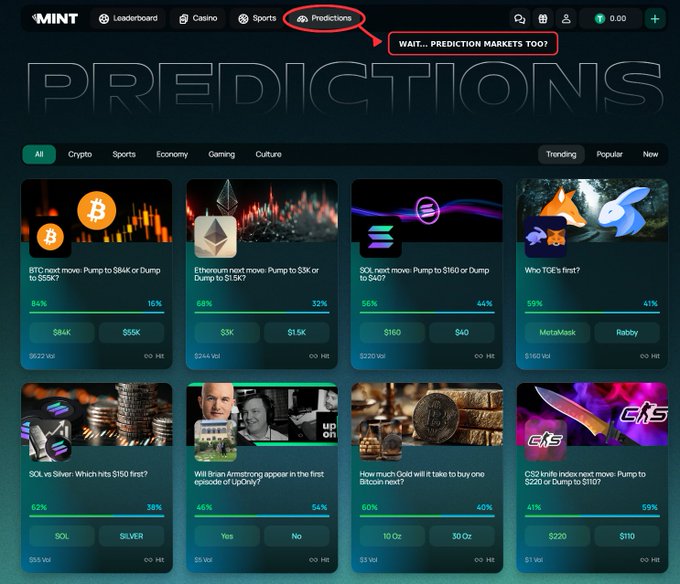This screenshot has width=680, height=584.
Task: Click the Bitcoin icon on BTC card
Action: coord(50,237)
